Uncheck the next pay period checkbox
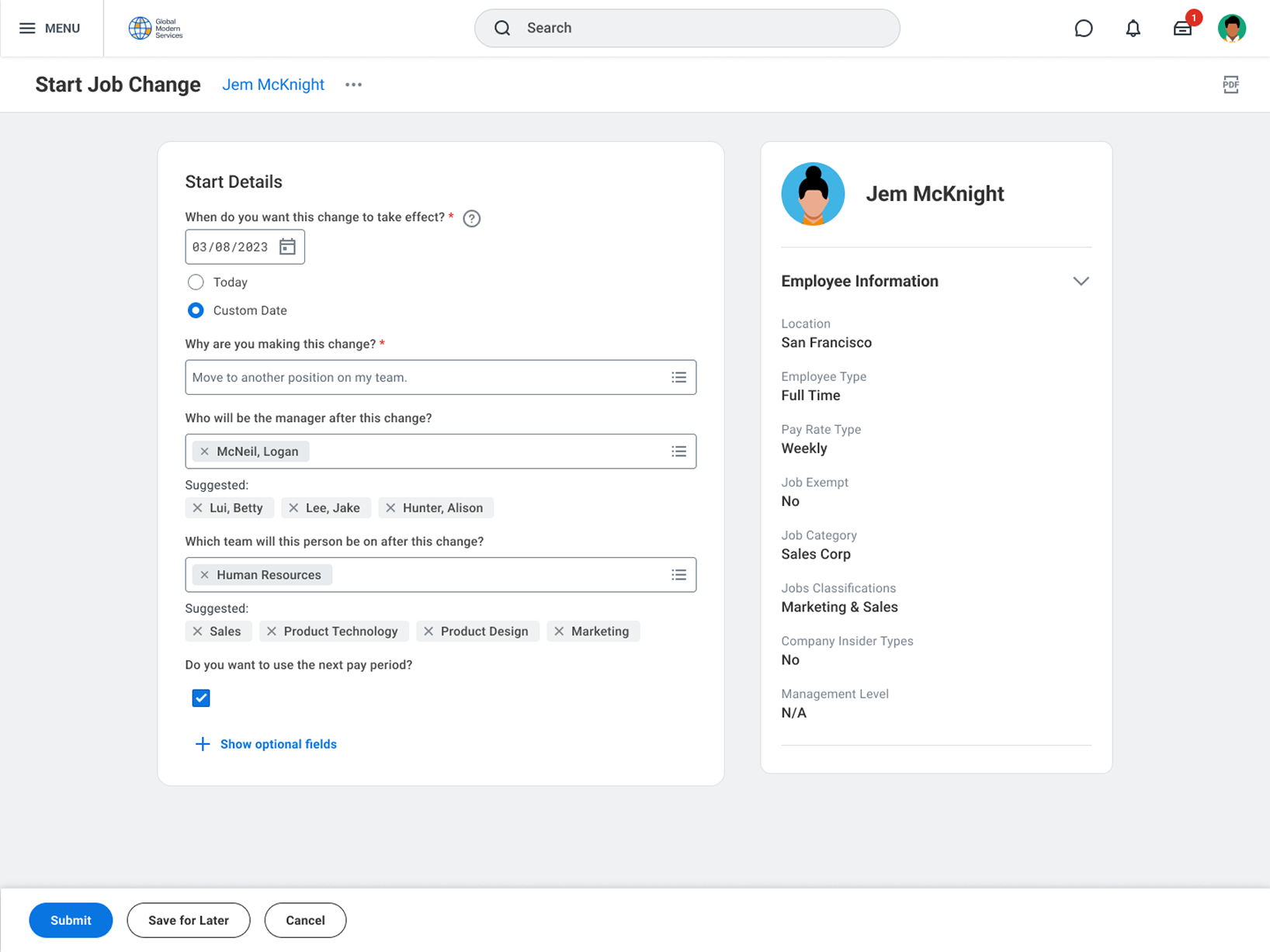 click(201, 698)
